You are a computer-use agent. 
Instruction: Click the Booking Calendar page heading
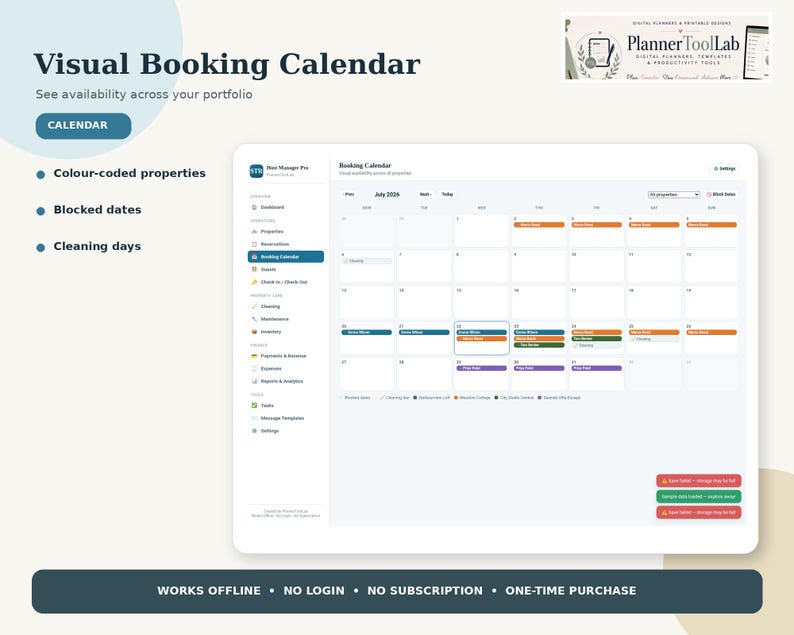click(x=365, y=166)
